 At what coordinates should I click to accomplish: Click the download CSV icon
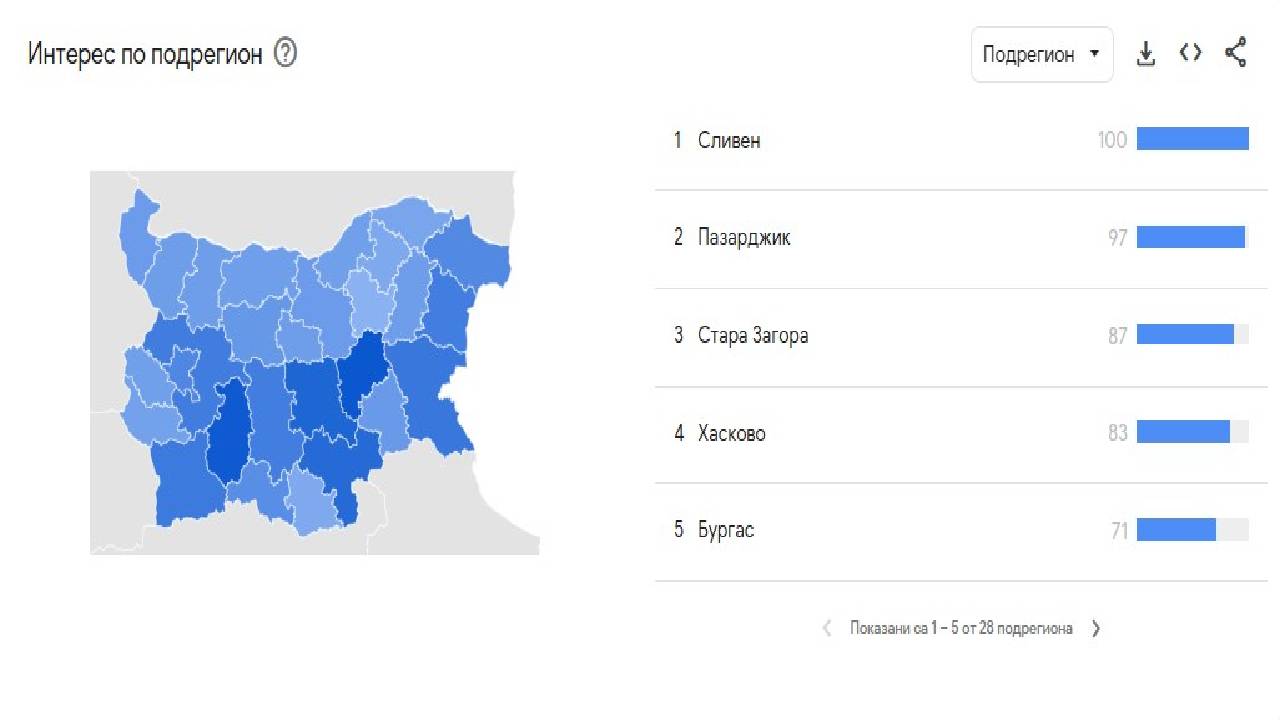1145,54
